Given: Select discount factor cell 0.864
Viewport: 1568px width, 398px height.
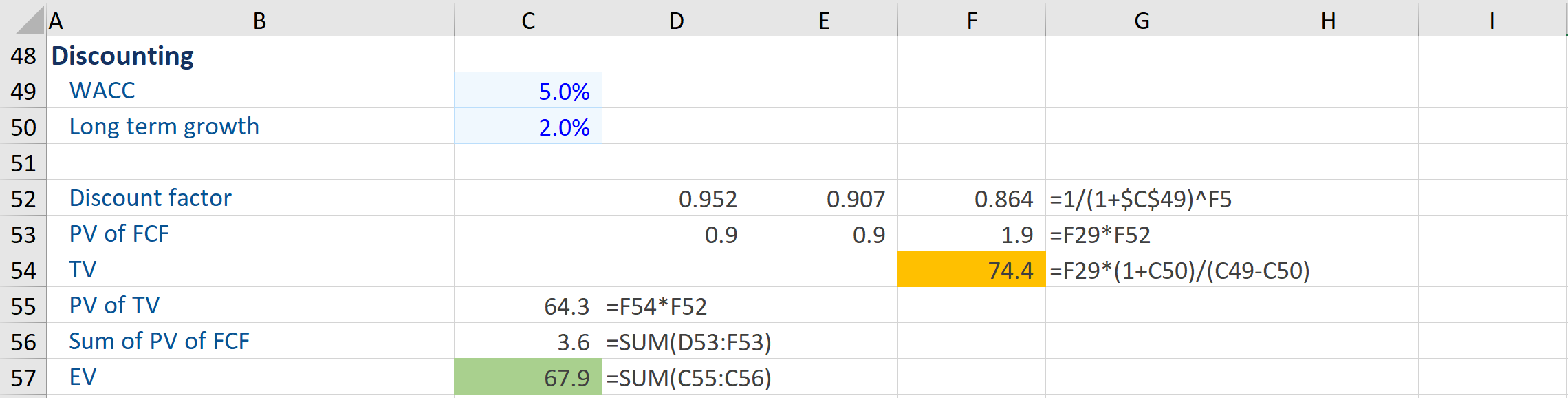Looking at the screenshot, I should tap(972, 198).
